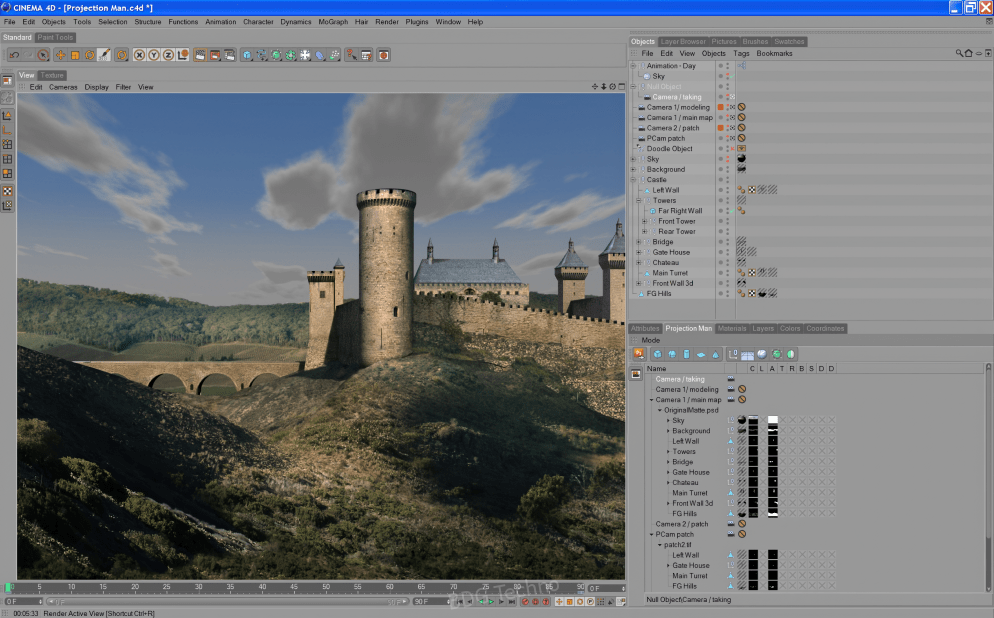The height and width of the screenshot is (618, 994).
Task: Open the viewport Cameras menu
Action: coord(63,87)
